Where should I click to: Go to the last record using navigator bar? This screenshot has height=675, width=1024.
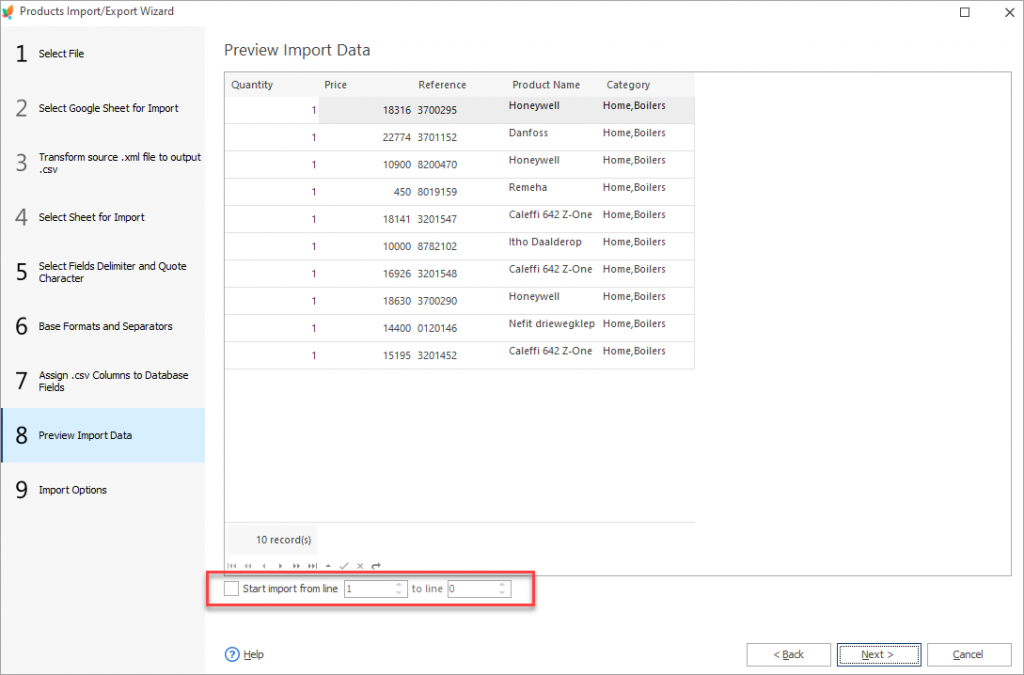tap(312, 565)
